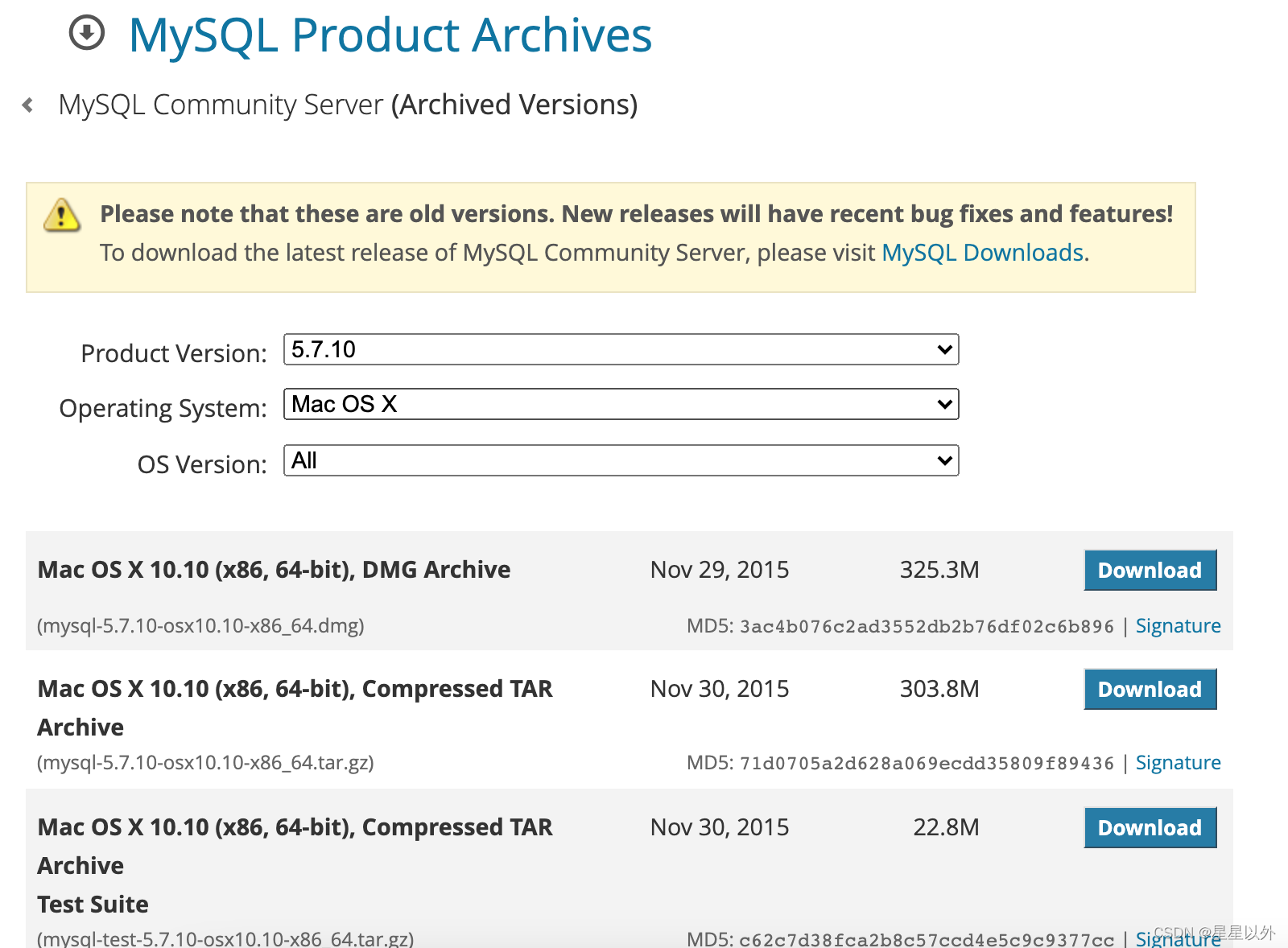Viewport: 1288px width, 948px height.
Task: Click the mysql-5.7.10-osx10.10-x86_64.tar.gz filename
Action: tap(205, 763)
